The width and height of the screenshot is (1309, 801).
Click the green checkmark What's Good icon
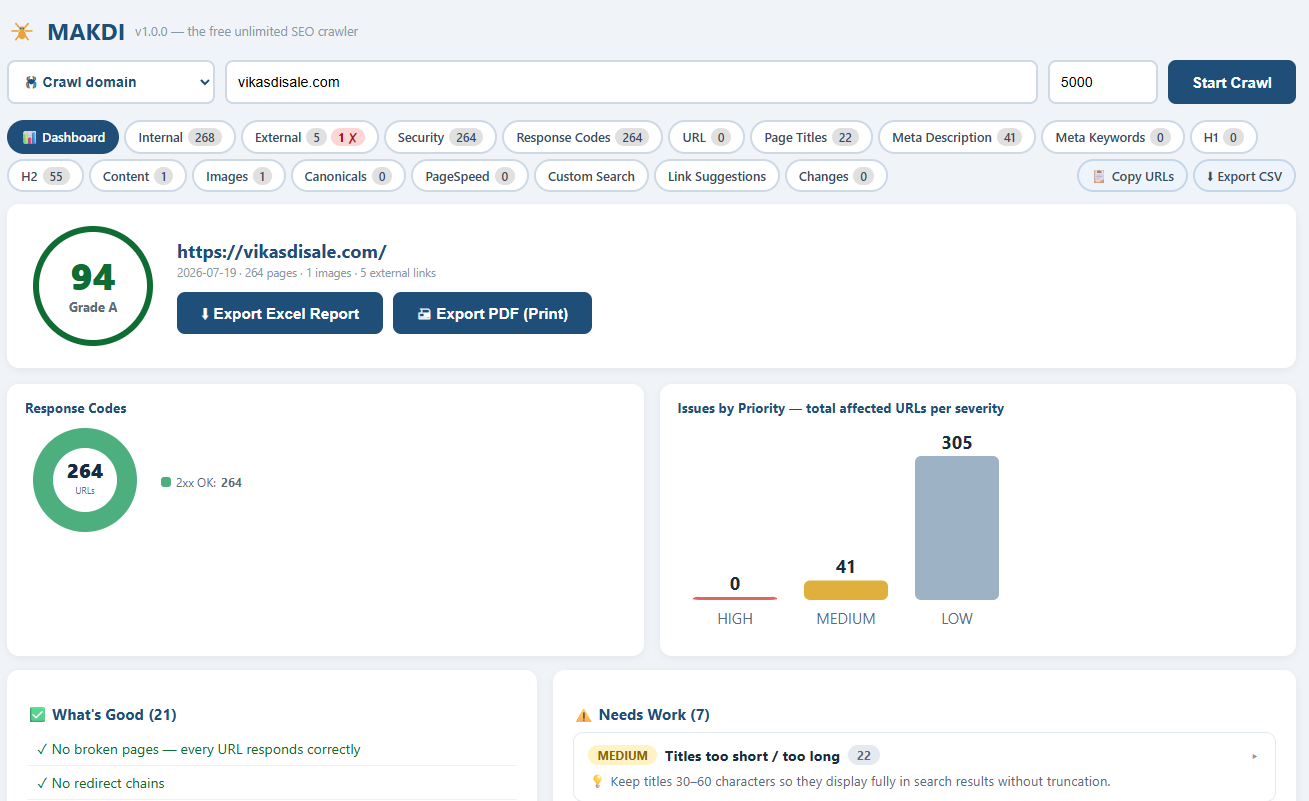(x=38, y=714)
